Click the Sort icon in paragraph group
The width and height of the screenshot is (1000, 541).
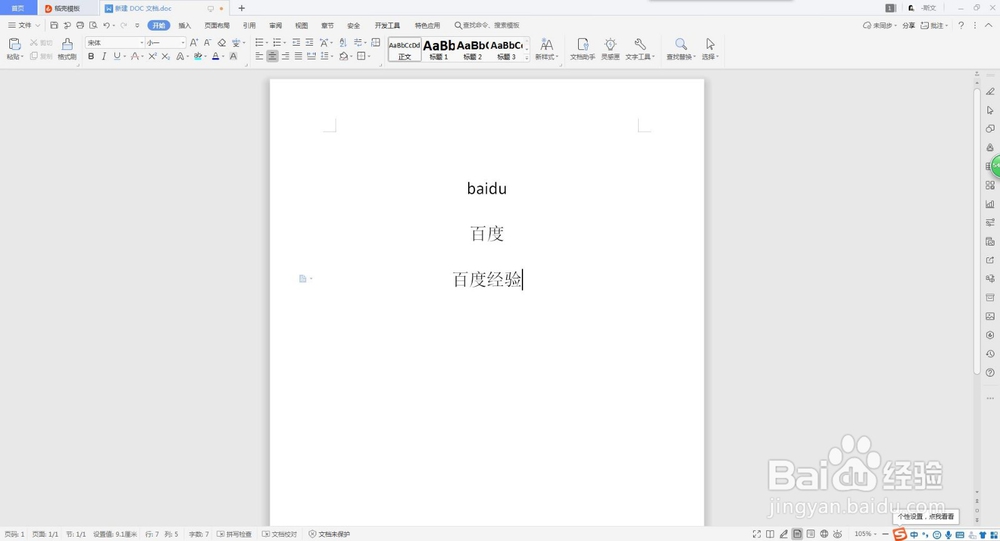(x=342, y=43)
